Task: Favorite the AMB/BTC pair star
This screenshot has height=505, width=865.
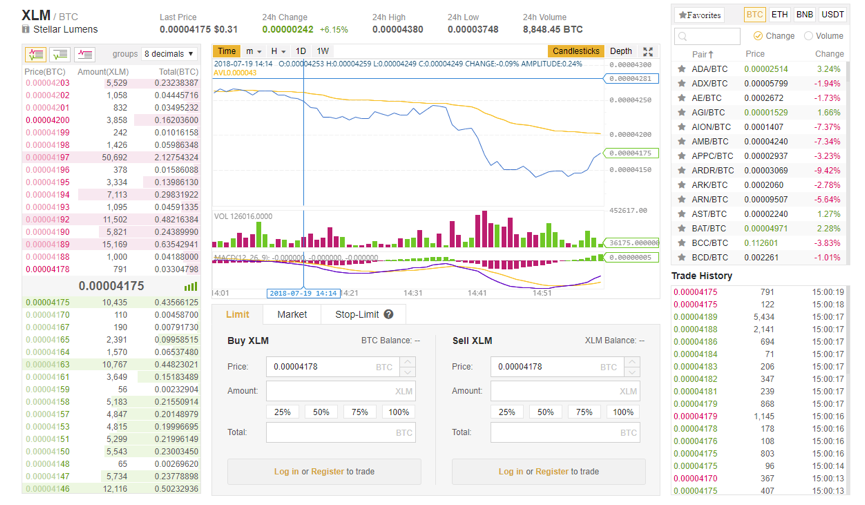Action: 682,141
